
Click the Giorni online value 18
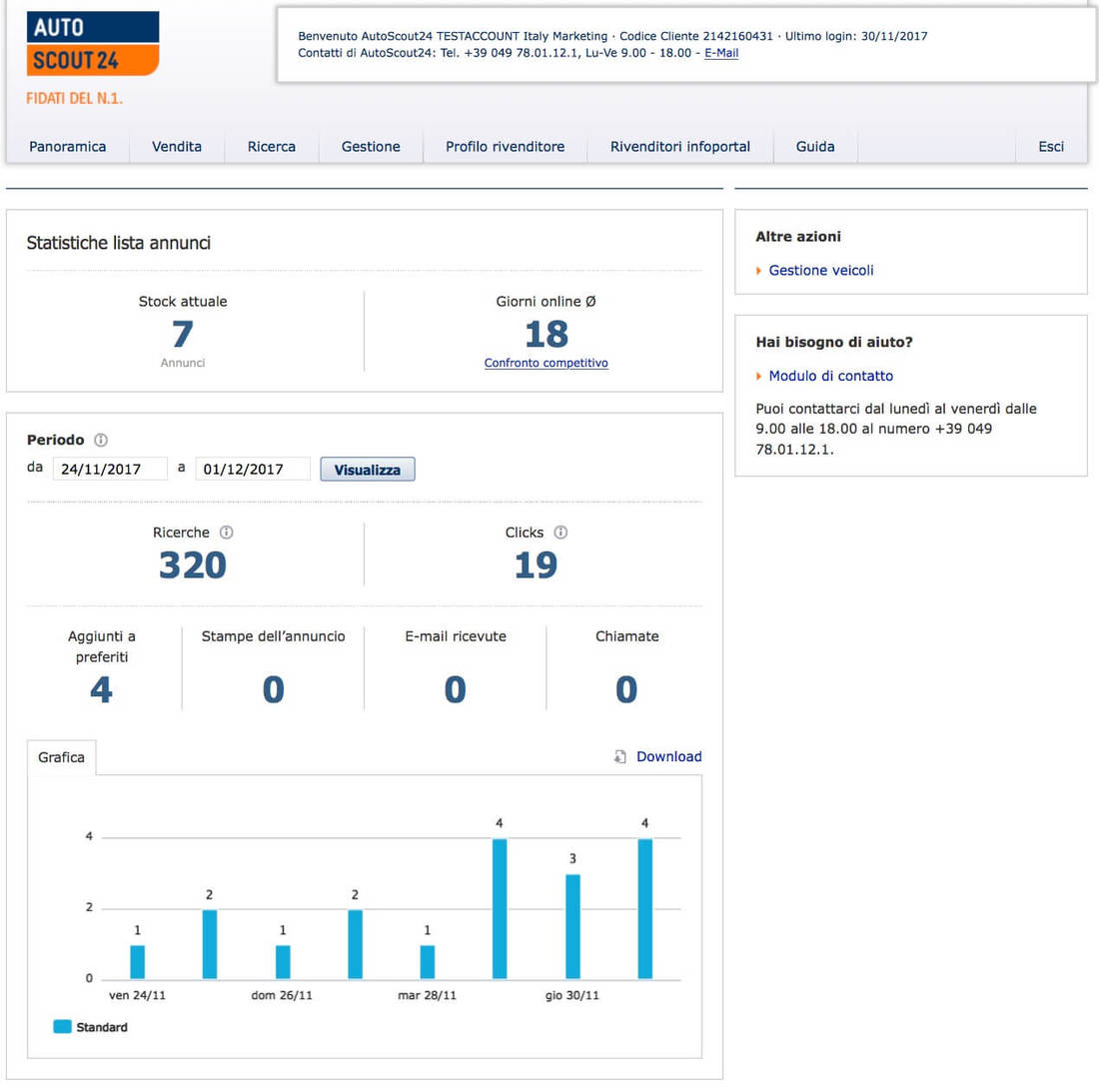pyautogui.click(x=547, y=334)
